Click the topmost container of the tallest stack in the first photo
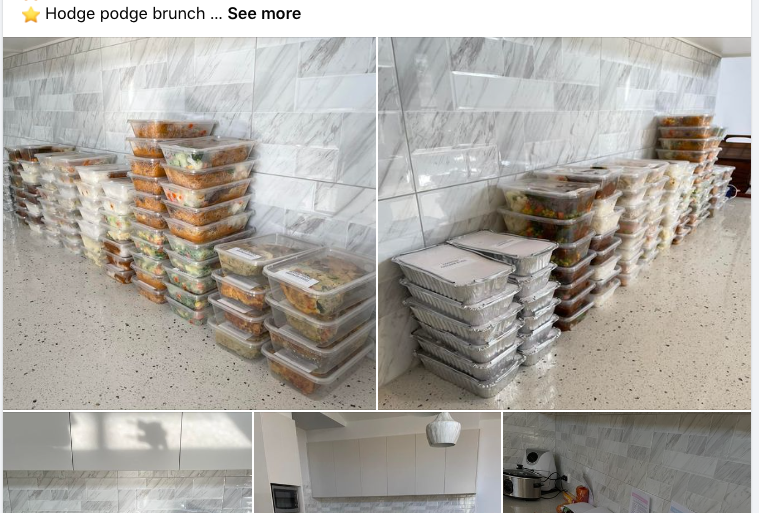Image resolution: width=759 pixels, height=513 pixels. tap(171, 129)
